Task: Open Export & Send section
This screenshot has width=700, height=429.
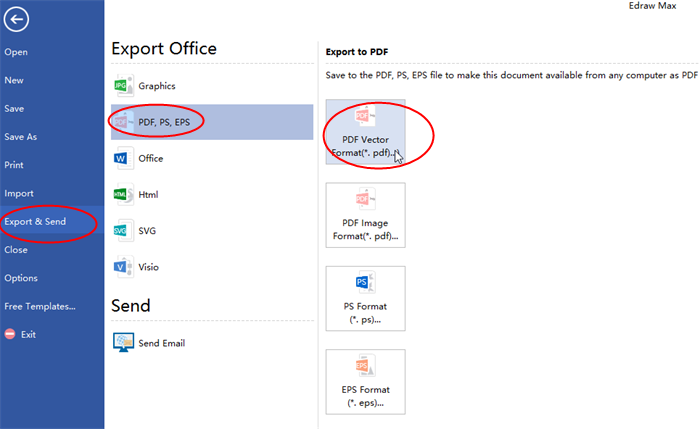Action: click(52, 221)
